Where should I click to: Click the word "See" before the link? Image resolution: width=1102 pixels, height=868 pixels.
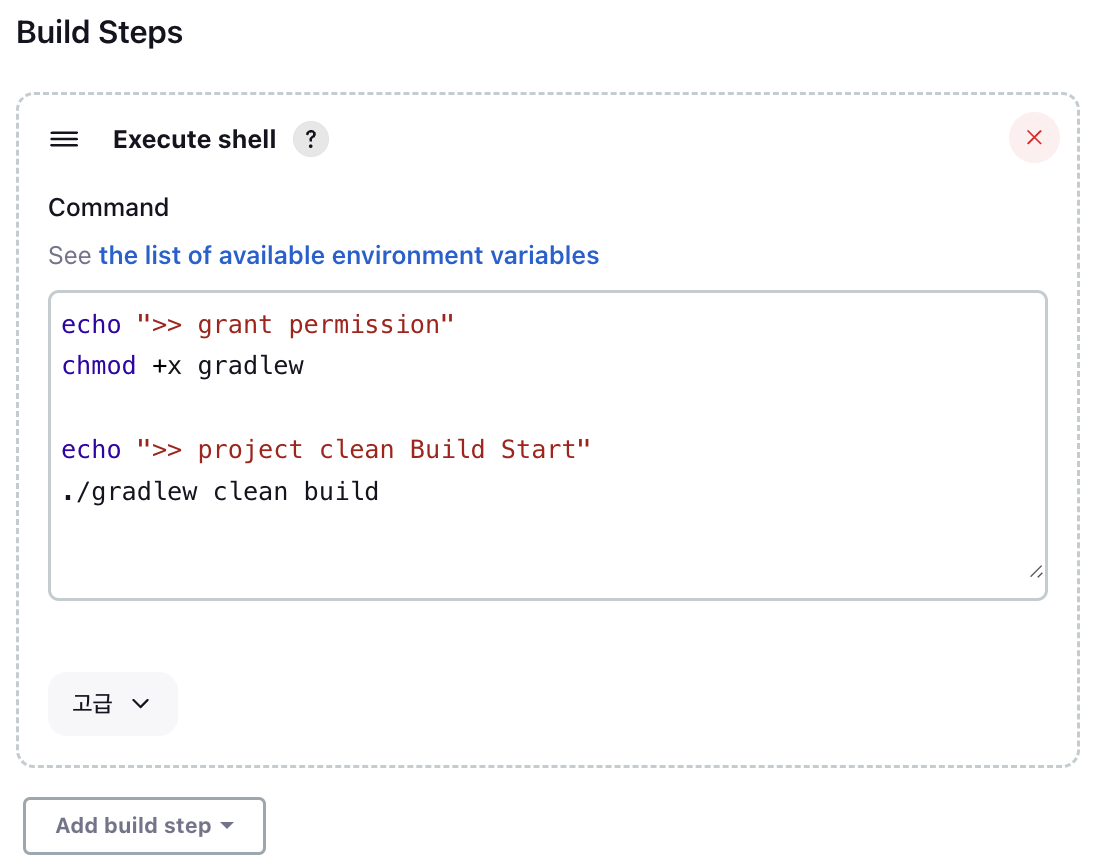[70, 256]
